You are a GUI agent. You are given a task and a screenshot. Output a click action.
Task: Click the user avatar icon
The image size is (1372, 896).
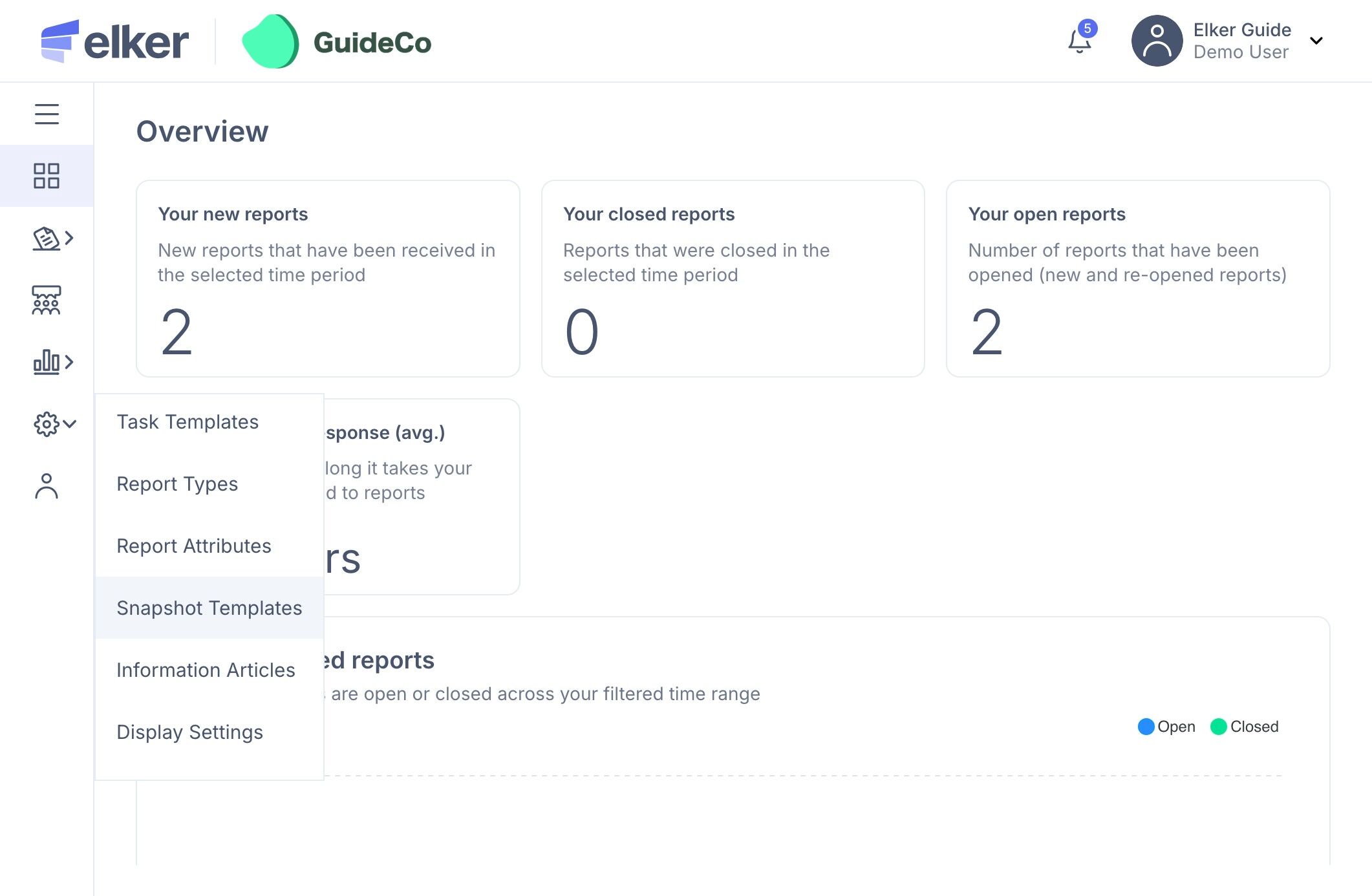(x=1157, y=41)
